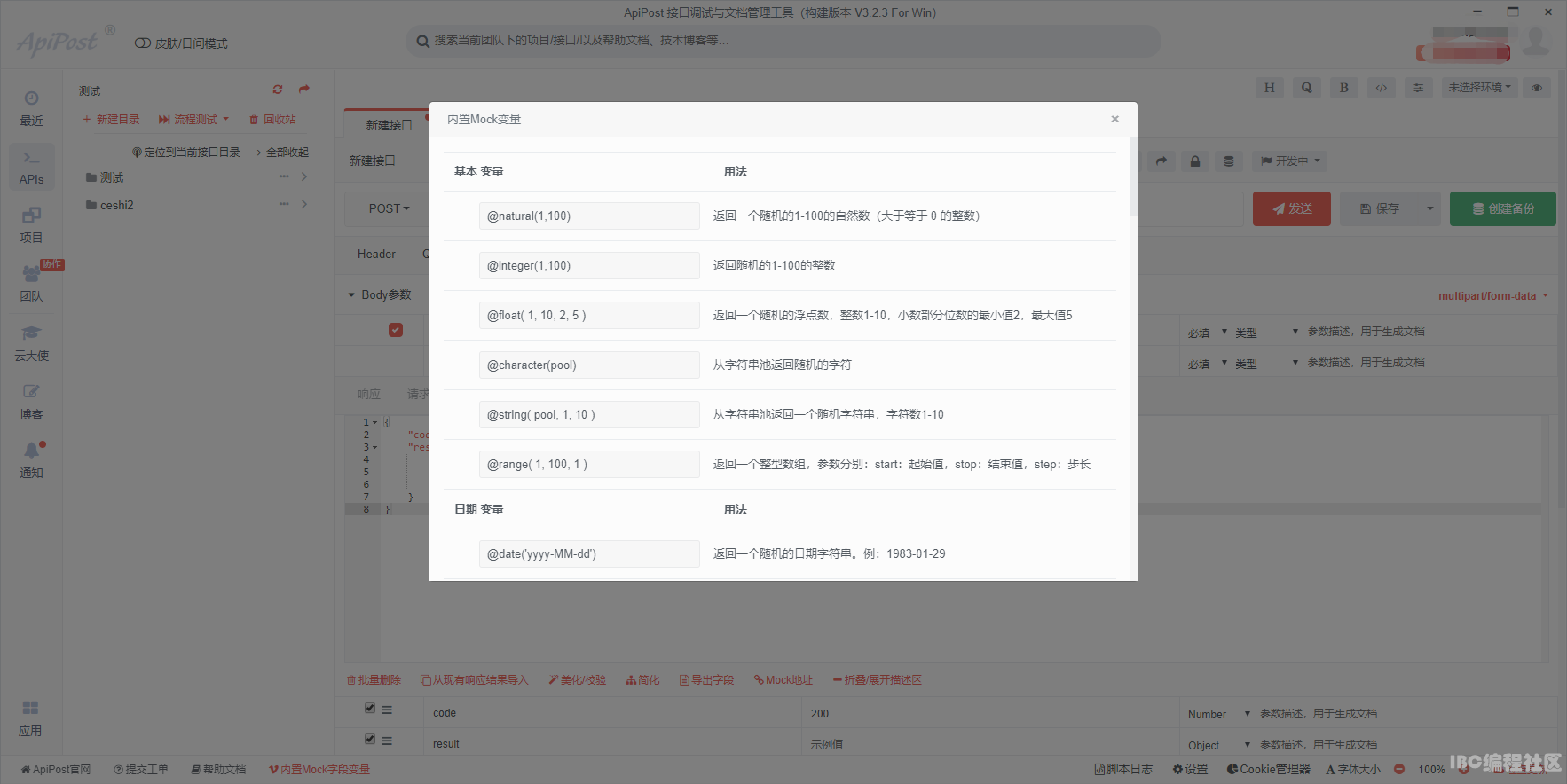Click the share arrow icon near 开发中

1161,161
